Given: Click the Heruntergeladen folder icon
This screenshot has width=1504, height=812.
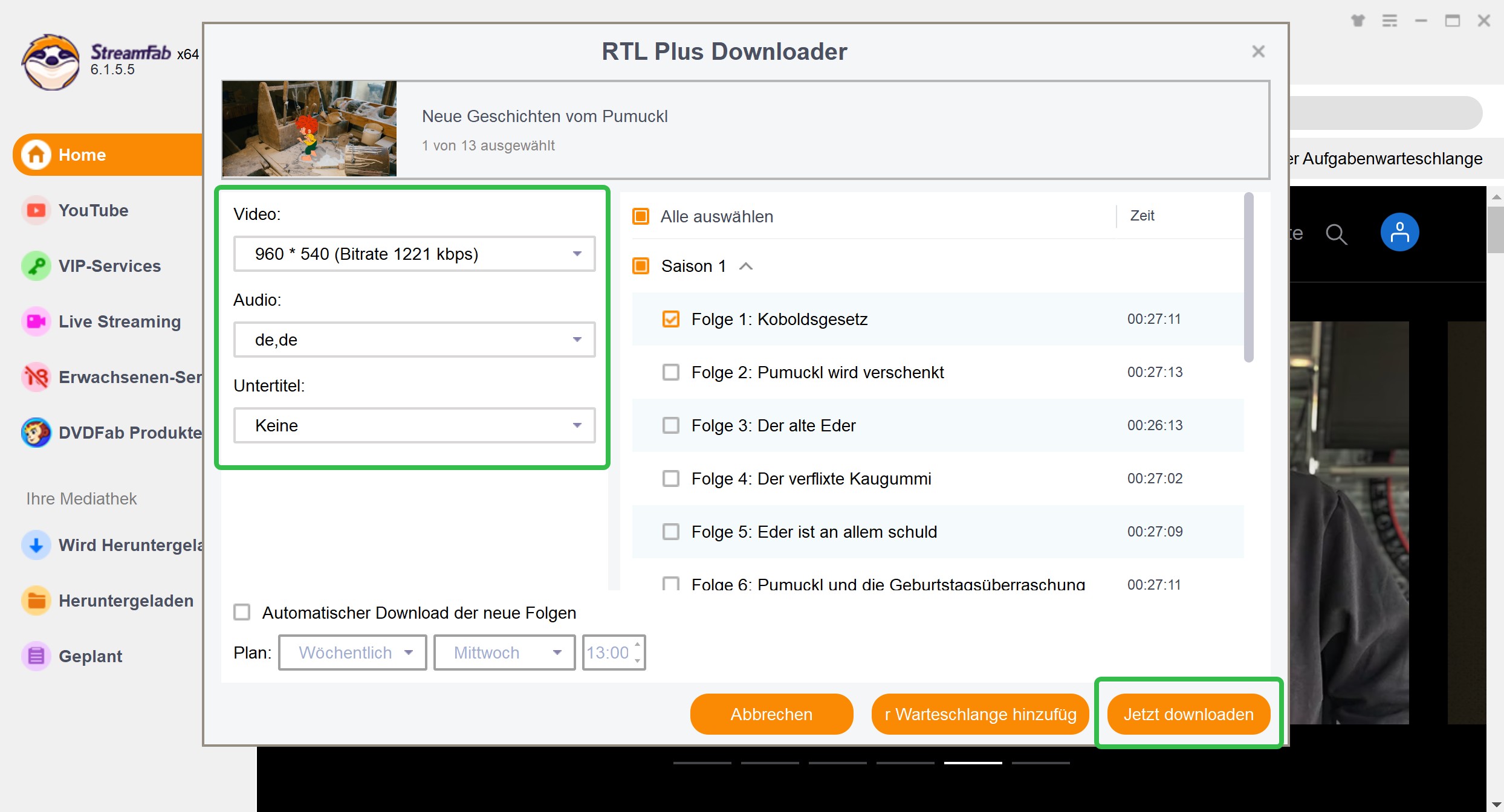Looking at the screenshot, I should (x=36, y=601).
